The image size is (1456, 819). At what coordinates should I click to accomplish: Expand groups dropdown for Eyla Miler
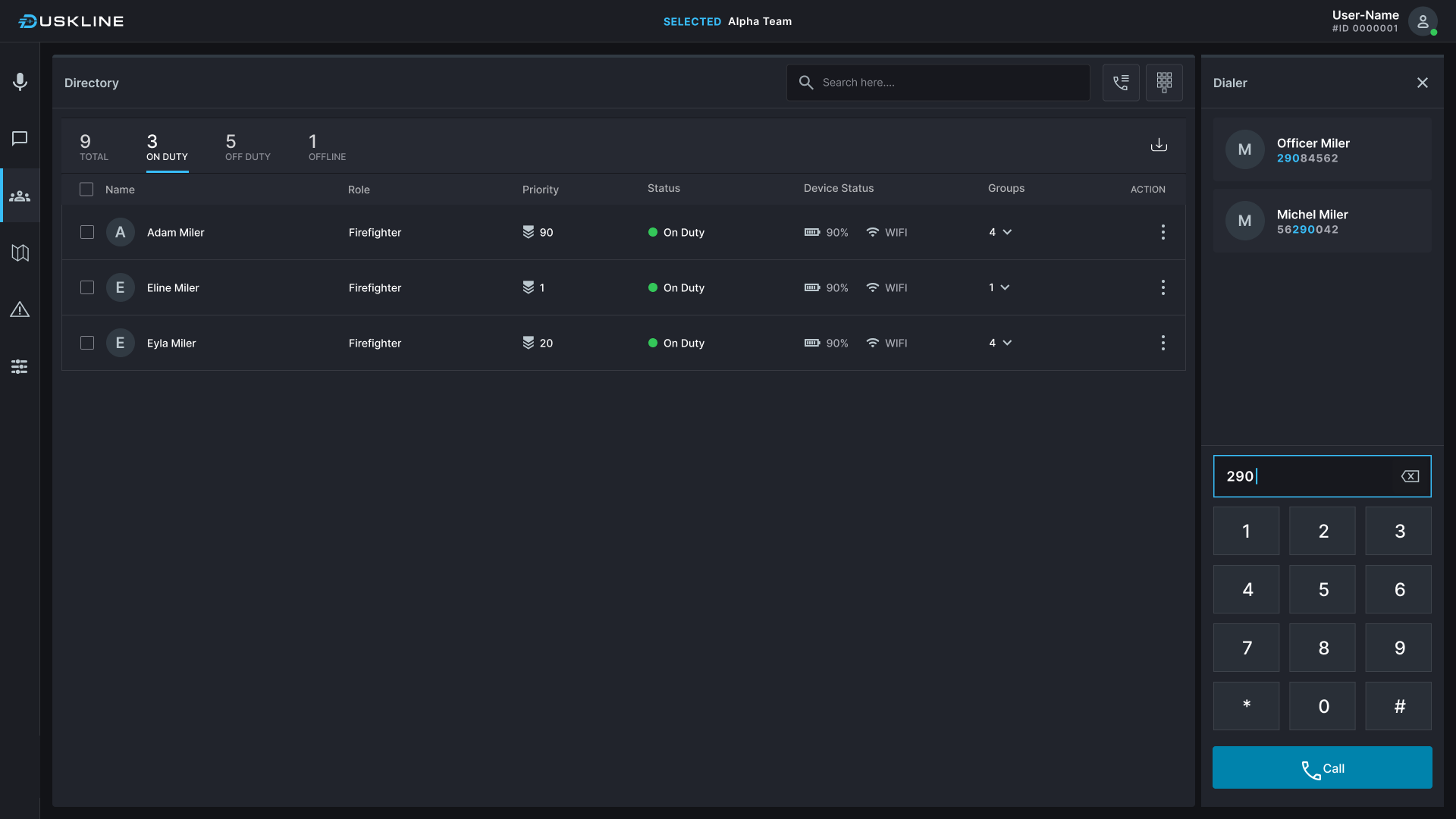[x=1006, y=343]
